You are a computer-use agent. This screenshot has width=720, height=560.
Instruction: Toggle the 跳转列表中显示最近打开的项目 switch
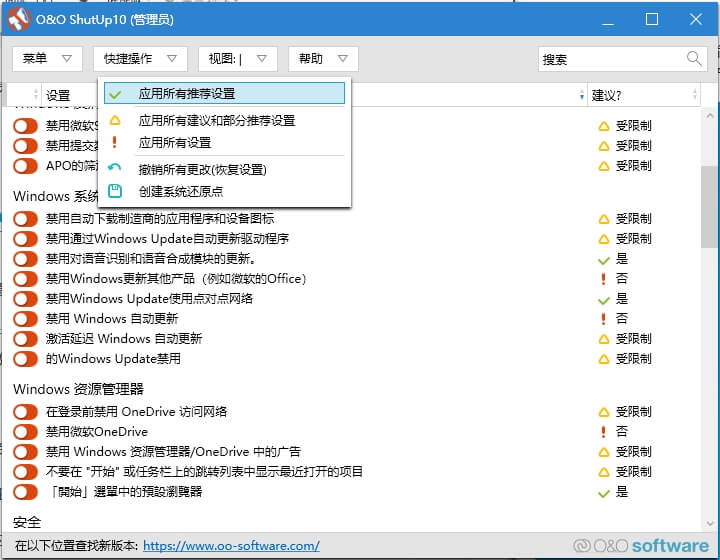[x=25, y=471]
